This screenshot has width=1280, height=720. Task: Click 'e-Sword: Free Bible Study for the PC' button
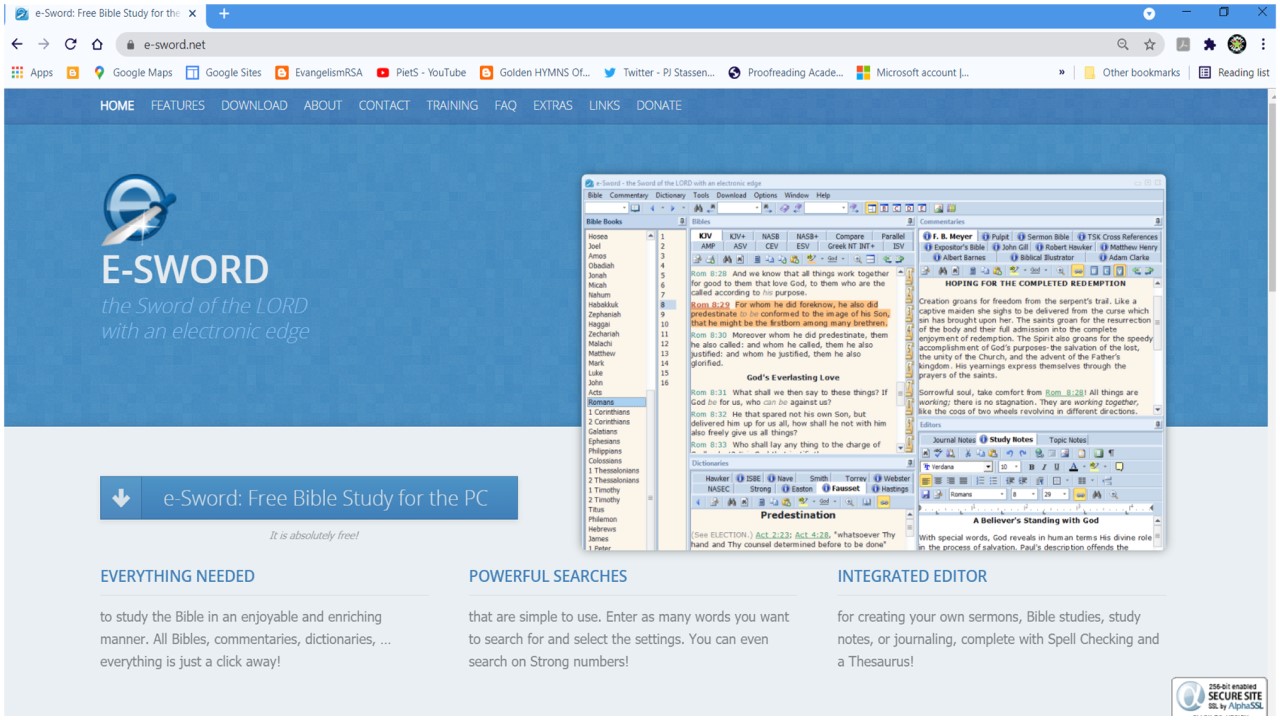309,498
